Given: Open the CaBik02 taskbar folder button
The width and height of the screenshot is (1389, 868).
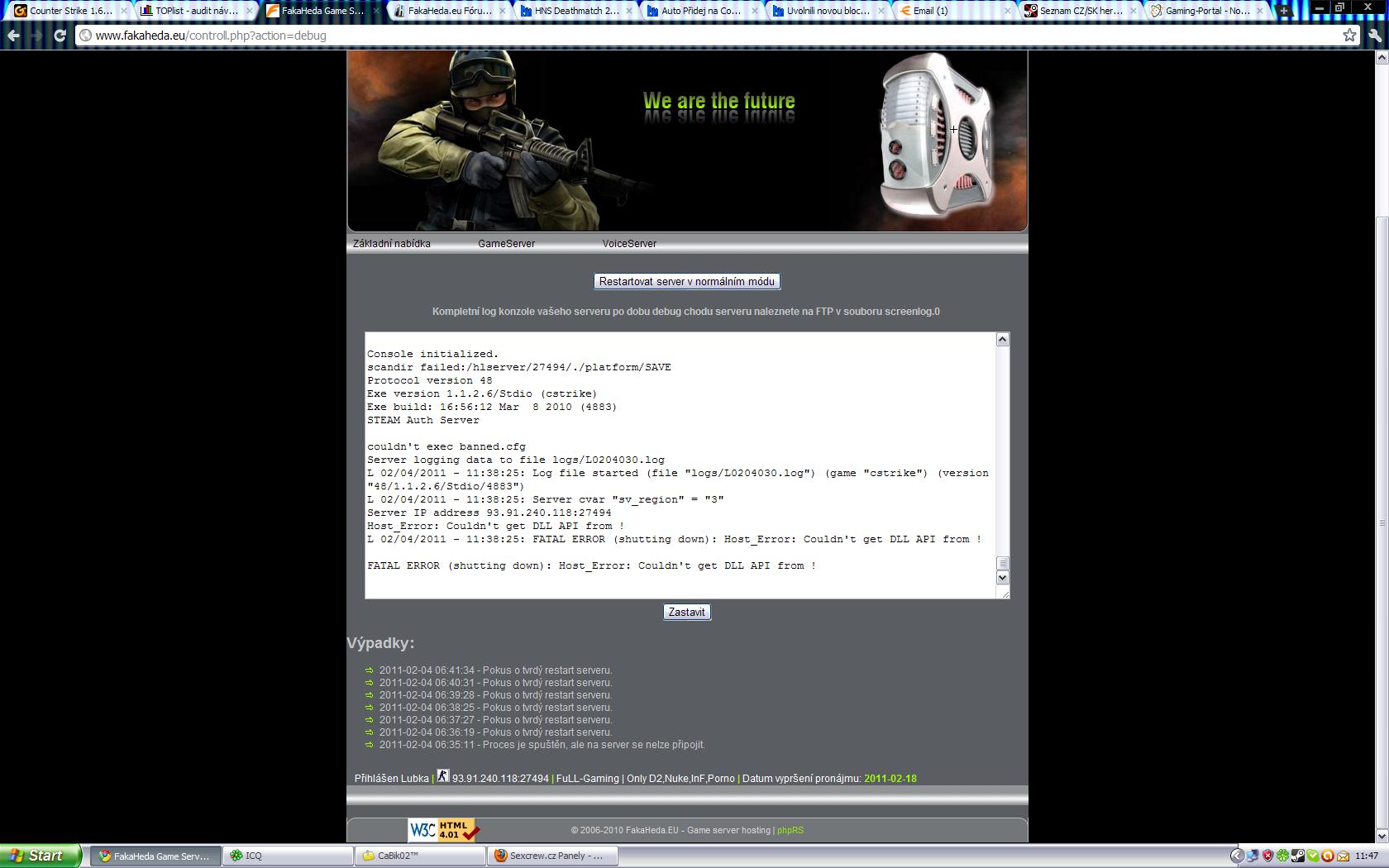Looking at the screenshot, I should coord(422,856).
